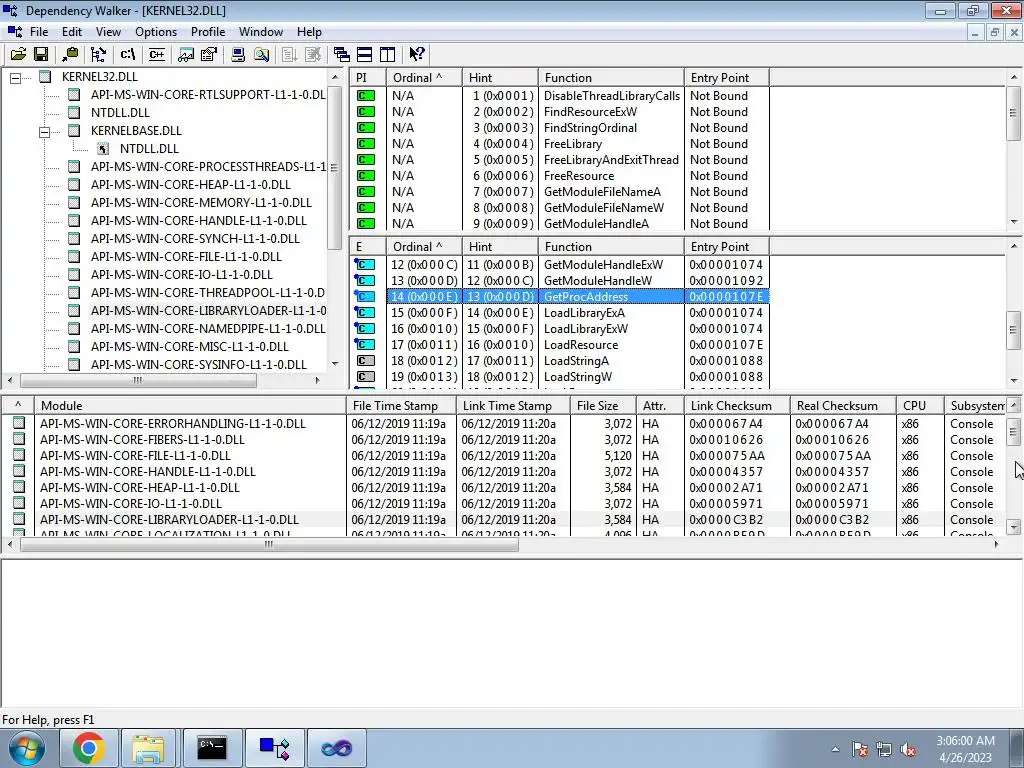Screen dimensions: 1024x768
Task: Show hidden tray icons arrow
Action: [x=835, y=749]
